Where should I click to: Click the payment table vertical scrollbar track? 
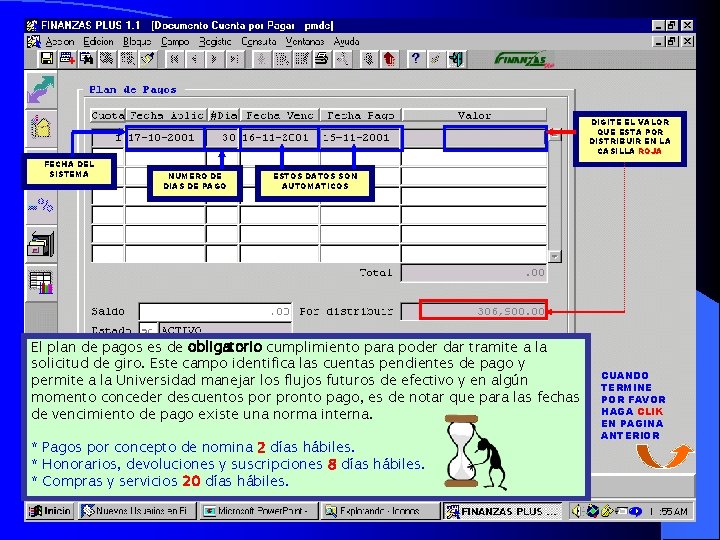[555, 195]
